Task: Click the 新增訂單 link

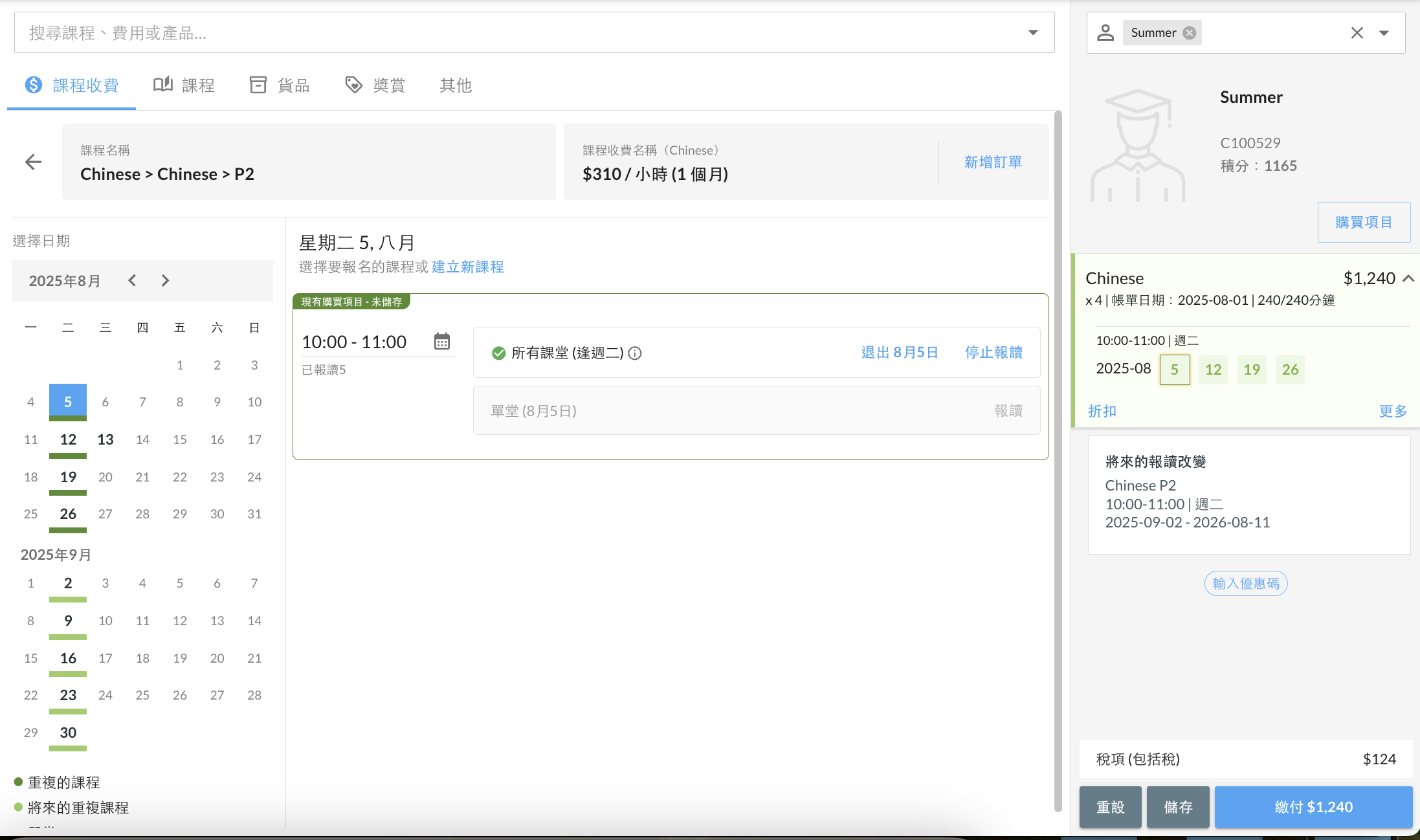Action: pyautogui.click(x=993, y=162)
